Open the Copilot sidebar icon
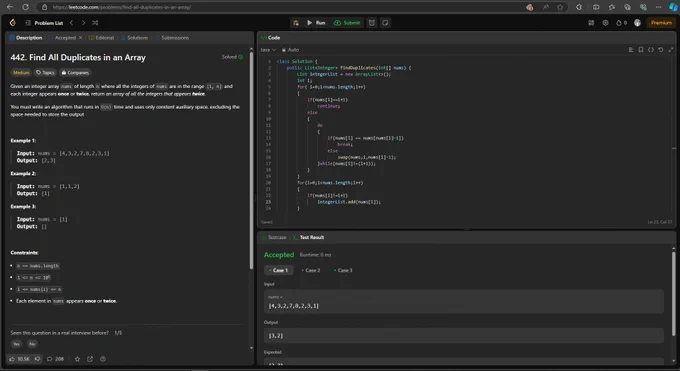Image resolution: width=680 pixels, height=371 pixels. pos(673,7)
